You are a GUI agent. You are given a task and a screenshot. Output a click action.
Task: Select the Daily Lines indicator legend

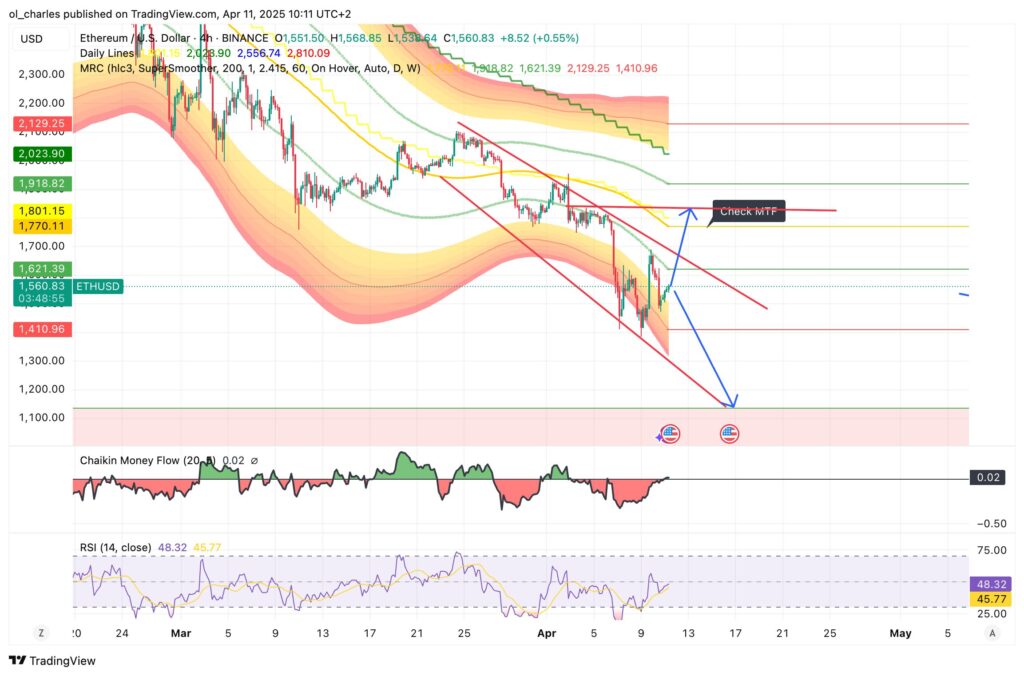click(106, 53)
